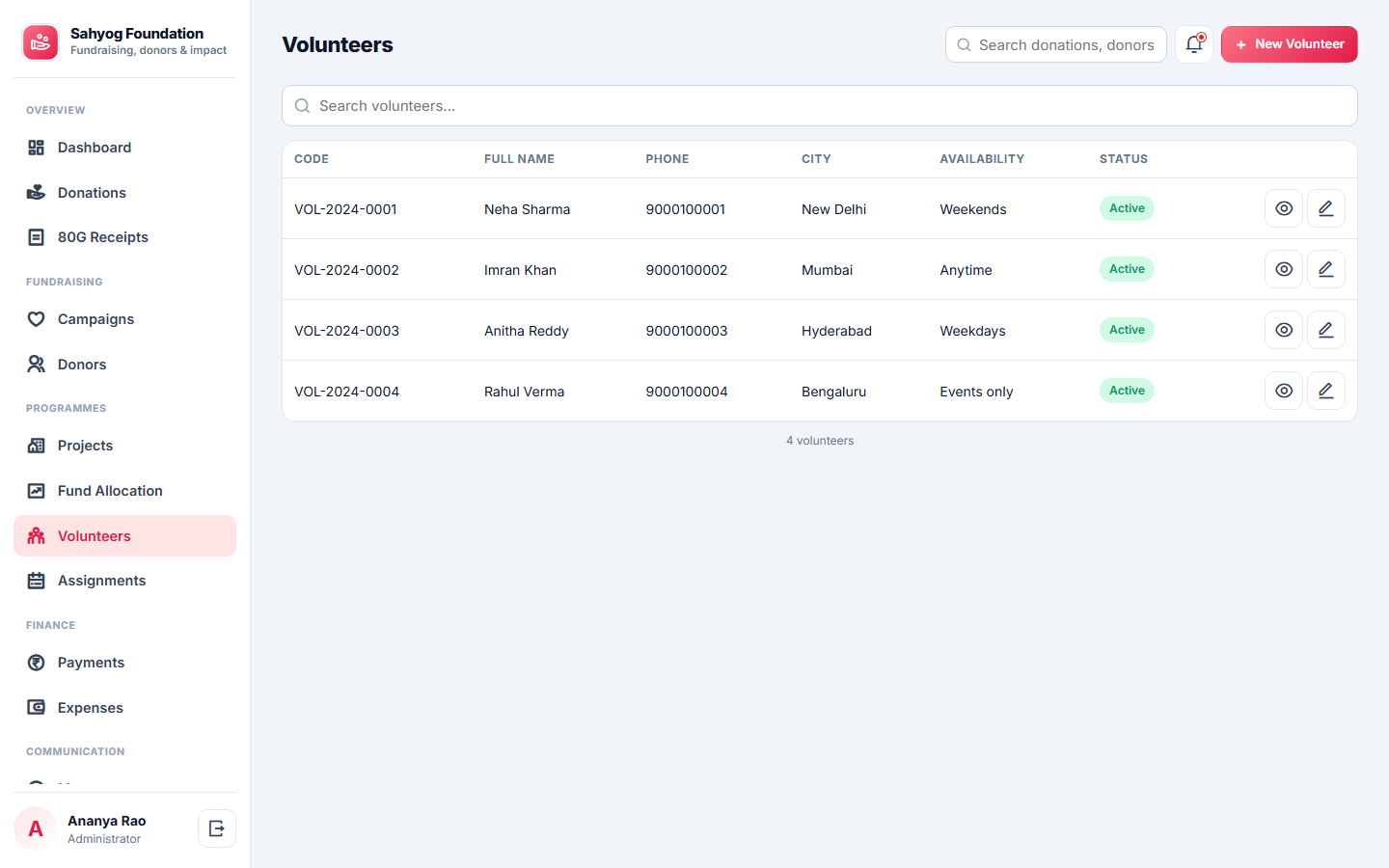Image resolution: width=1389 pixels, height=868 pixels.
Task: Open Fund Allocation page
Action: [x=124, y=491]
